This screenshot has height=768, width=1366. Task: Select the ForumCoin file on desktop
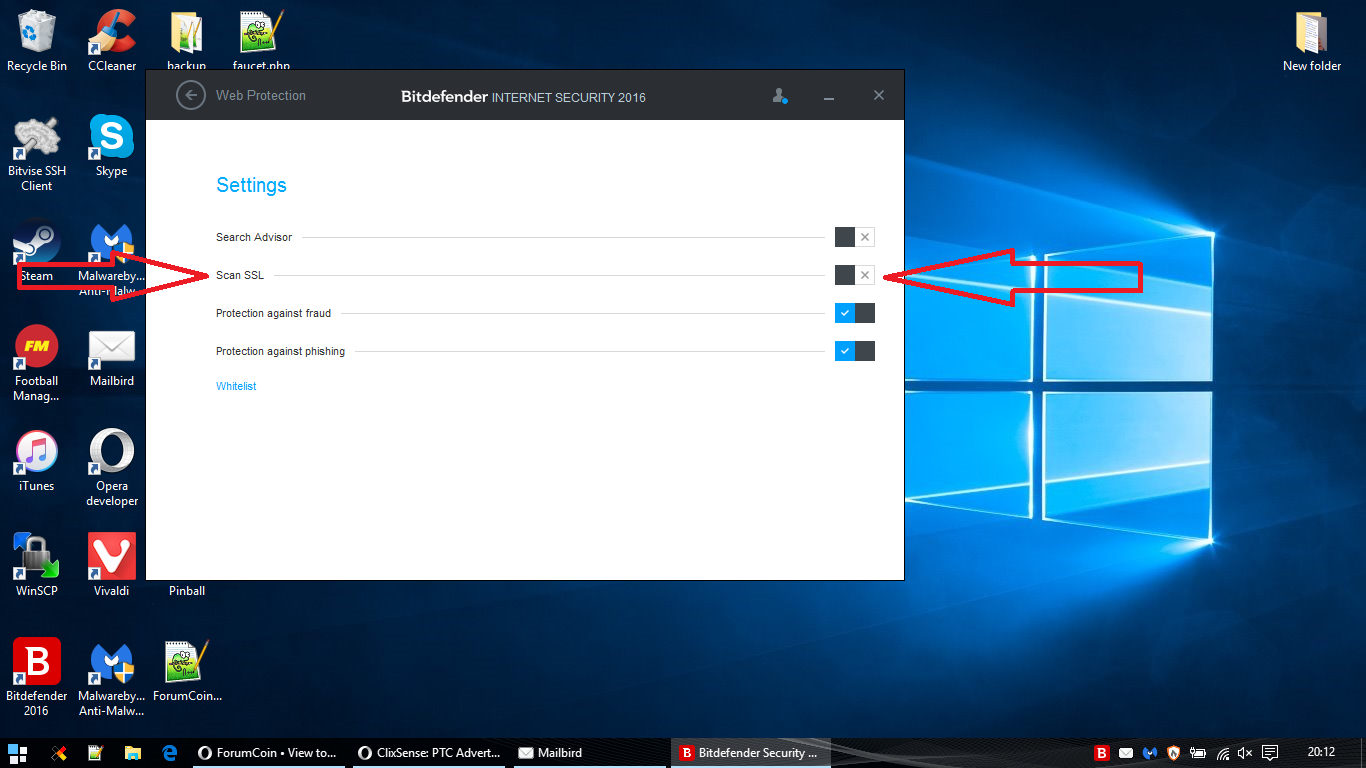(187, 671)
